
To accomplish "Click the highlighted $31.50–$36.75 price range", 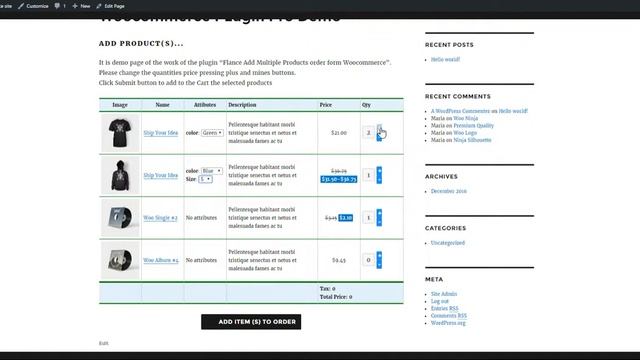I will click(x=339, y=179).
